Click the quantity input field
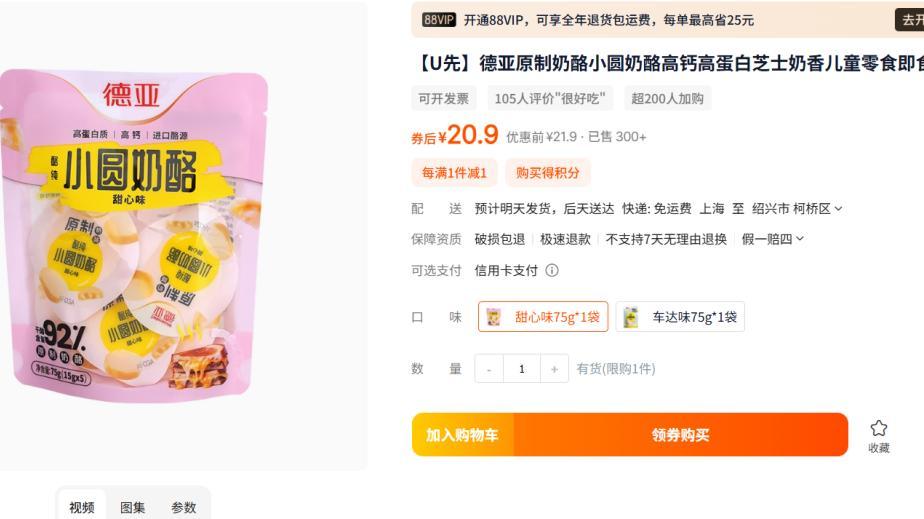Screen dimensions: 924x519 522,369
